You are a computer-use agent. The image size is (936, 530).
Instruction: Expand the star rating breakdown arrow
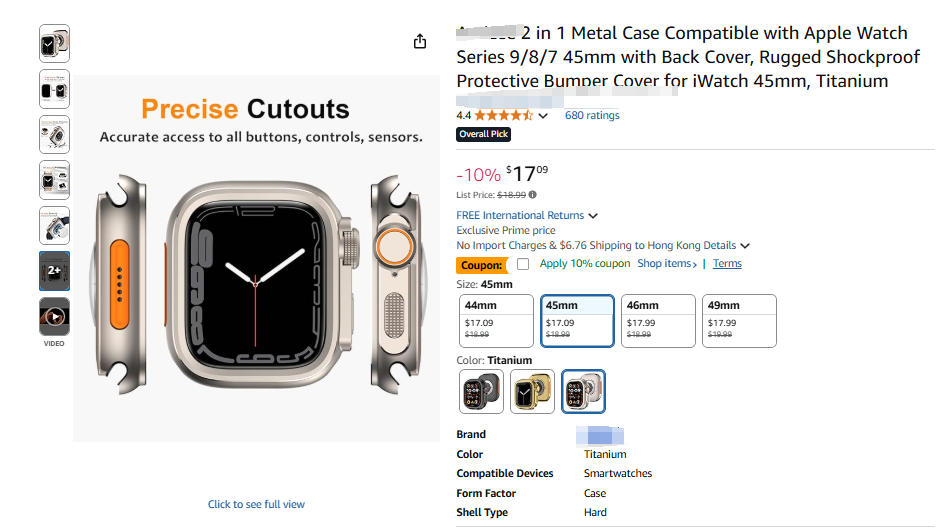click(x=543, y=116)
